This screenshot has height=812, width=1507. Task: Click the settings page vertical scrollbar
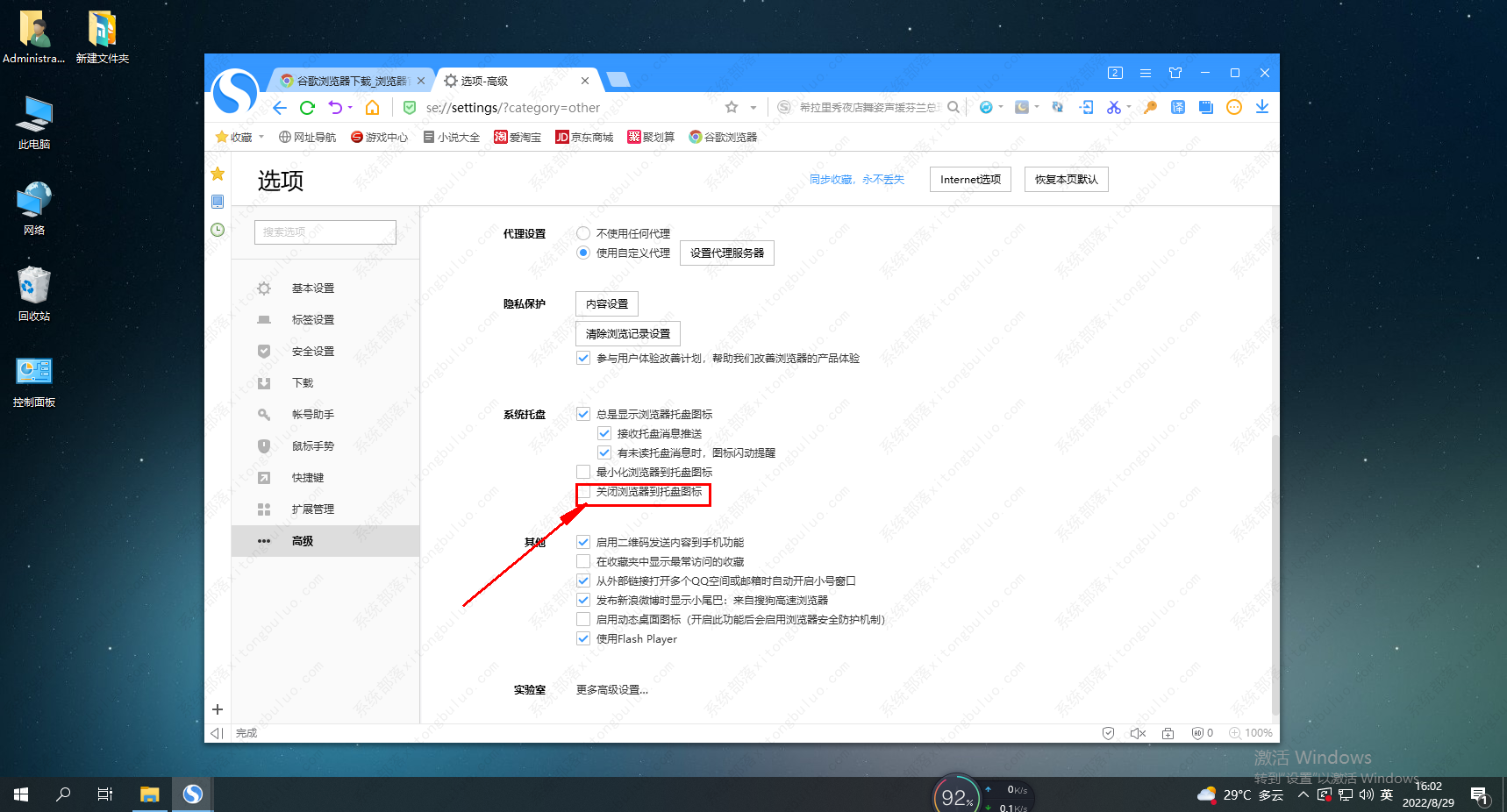pyautogui.click(x=1275, y=574)
